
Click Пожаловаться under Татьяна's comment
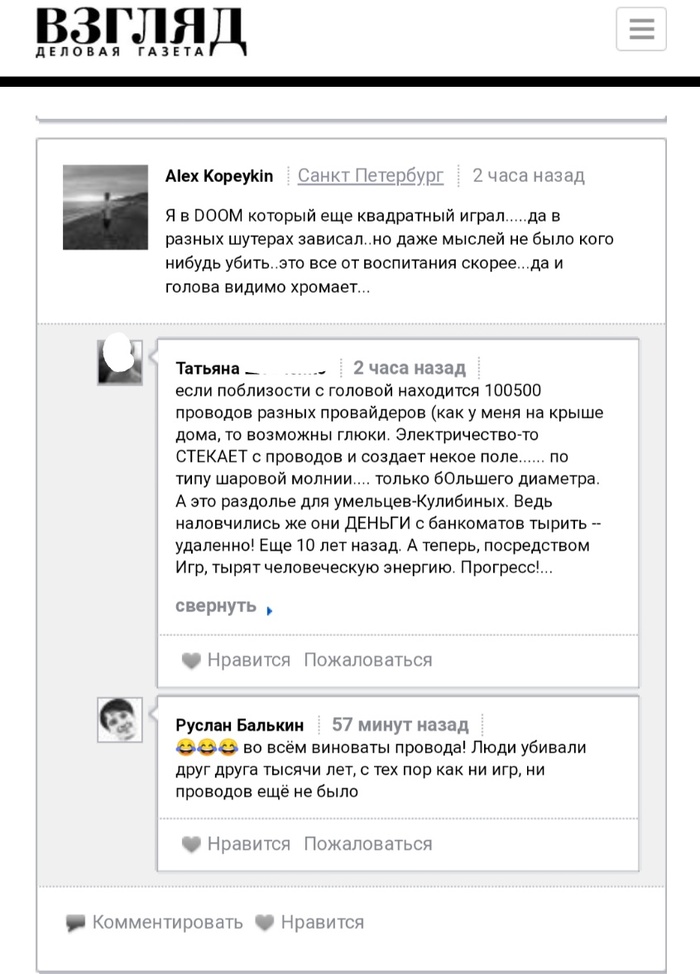pyautogui.click(x=368, y=660)
